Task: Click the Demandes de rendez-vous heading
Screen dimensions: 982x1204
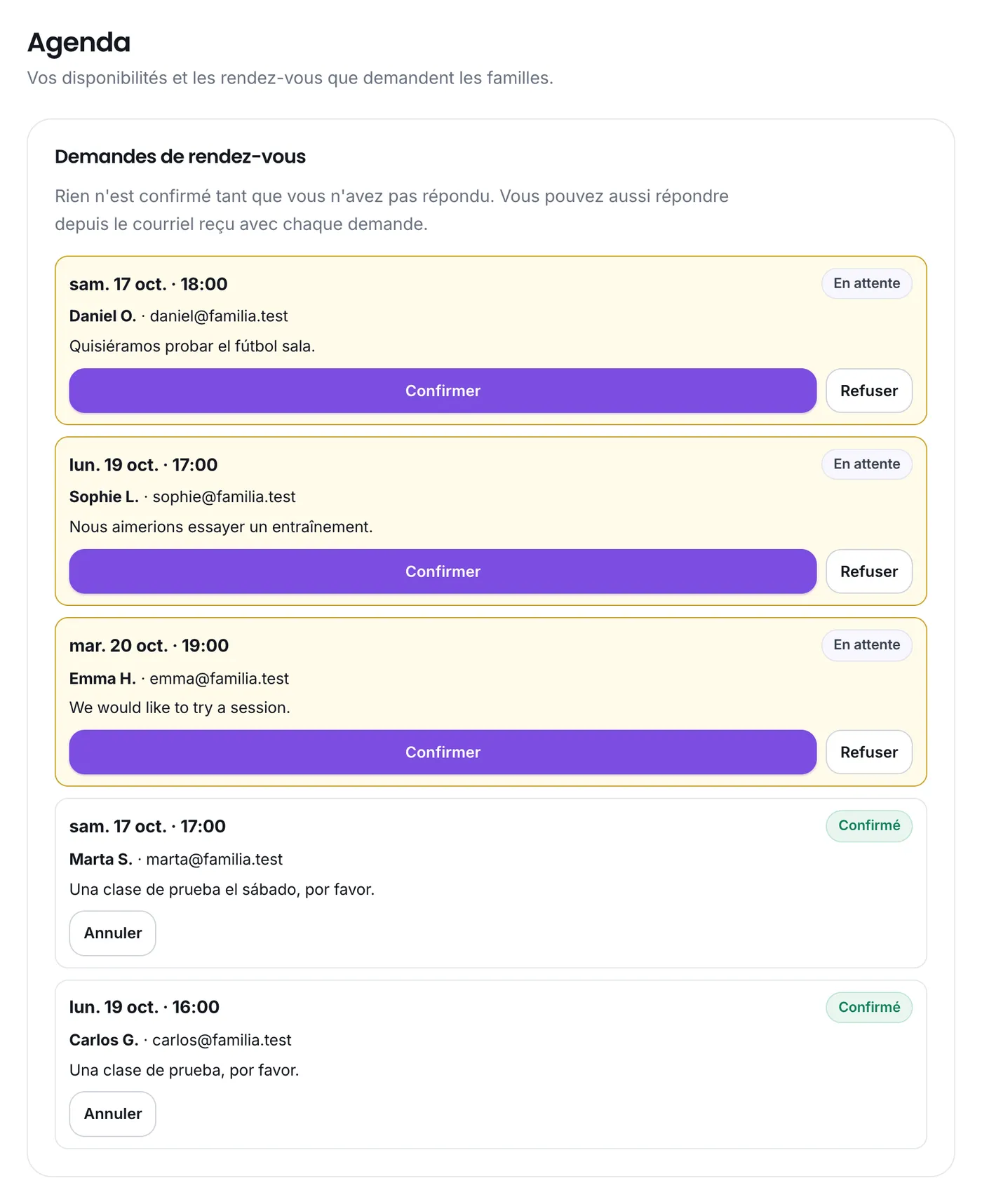Action: click(x=180, y=156)
